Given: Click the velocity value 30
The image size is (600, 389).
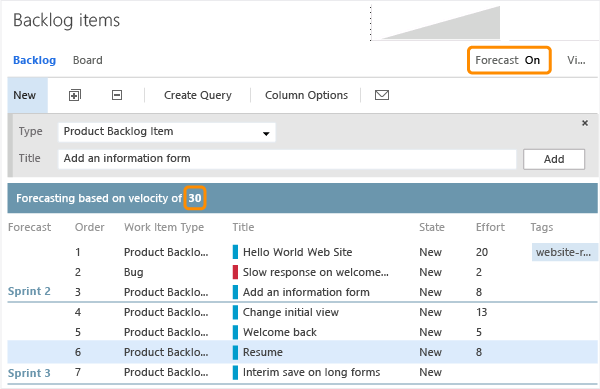Looking at the screenshot, I should point(195,198).
